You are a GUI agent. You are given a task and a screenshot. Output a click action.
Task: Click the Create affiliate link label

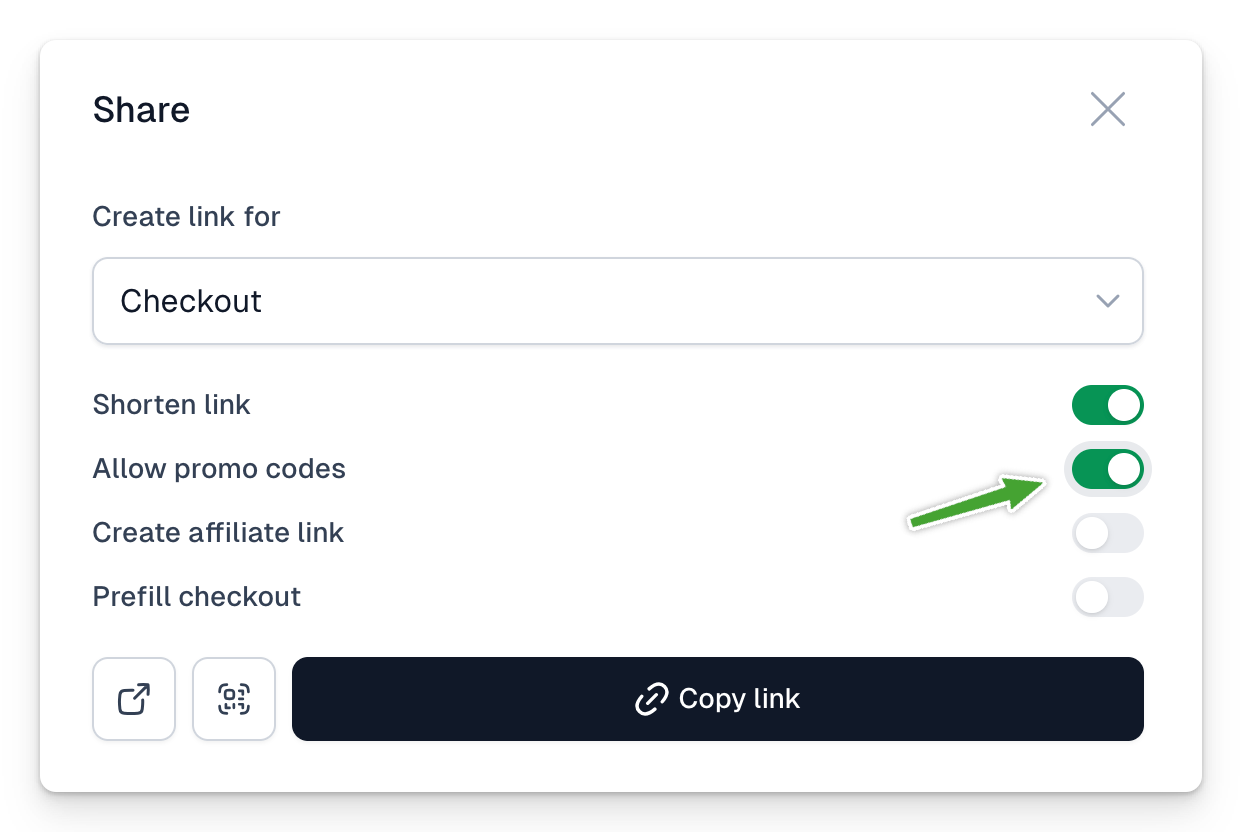[218, 533]
